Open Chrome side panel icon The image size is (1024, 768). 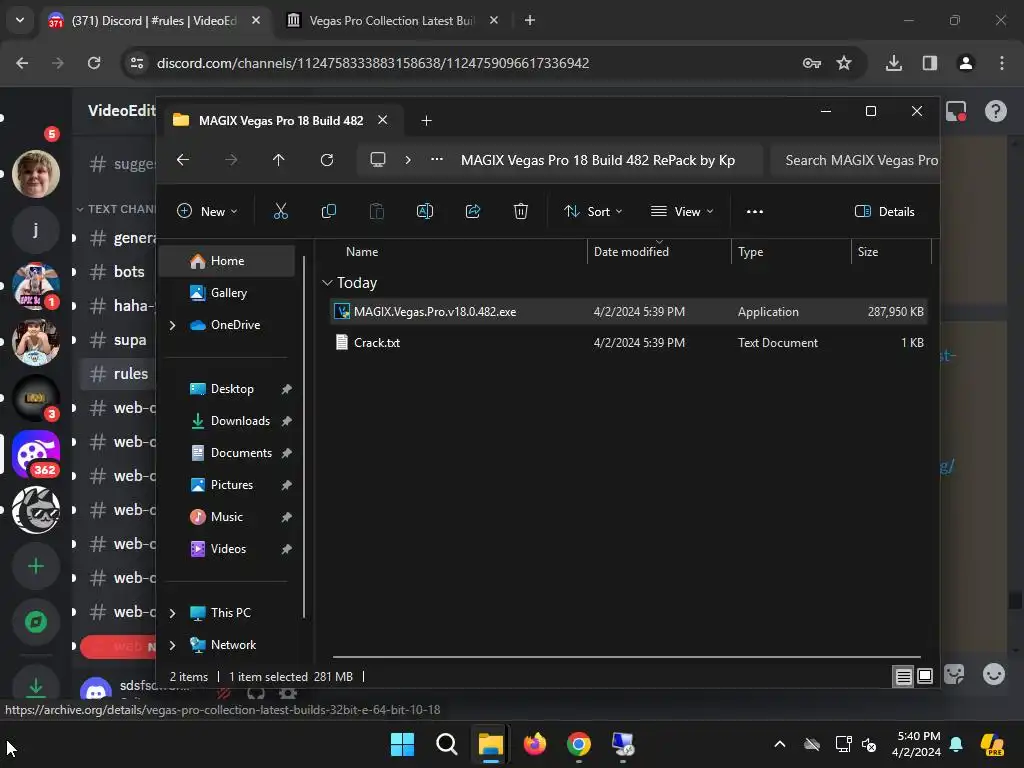pos(929,63)
